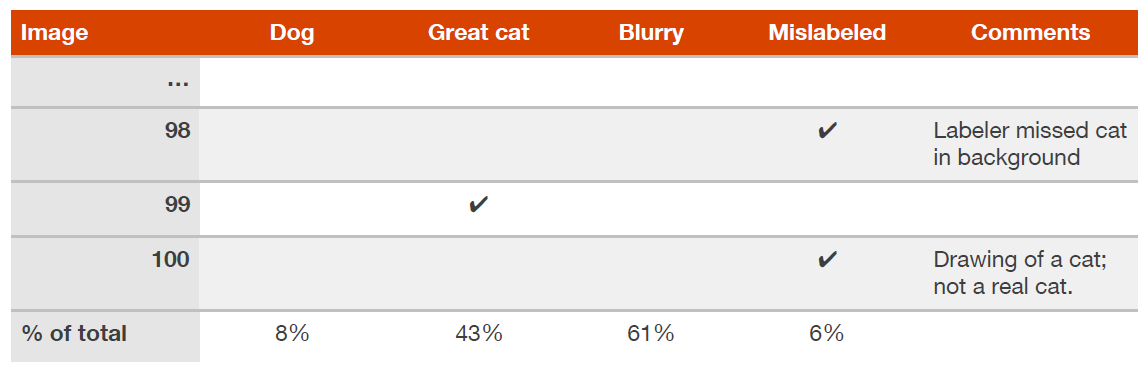Select the Image column header
This screenshot has width=1148, height=369.
54,32
